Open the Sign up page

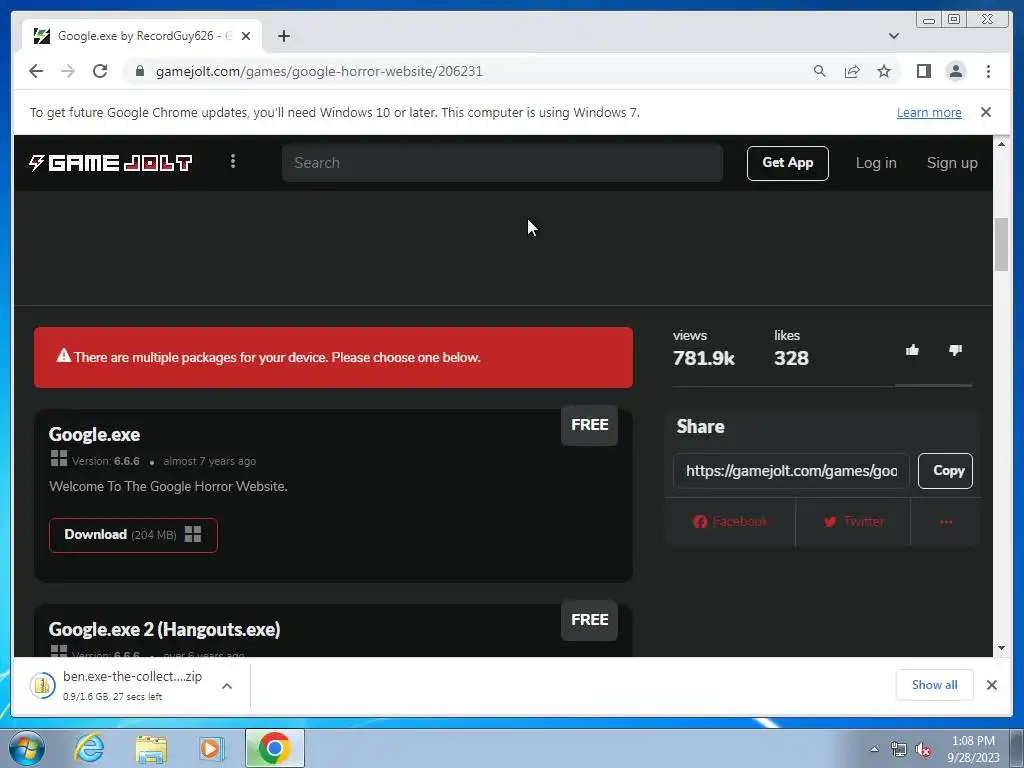pos(952,163)
